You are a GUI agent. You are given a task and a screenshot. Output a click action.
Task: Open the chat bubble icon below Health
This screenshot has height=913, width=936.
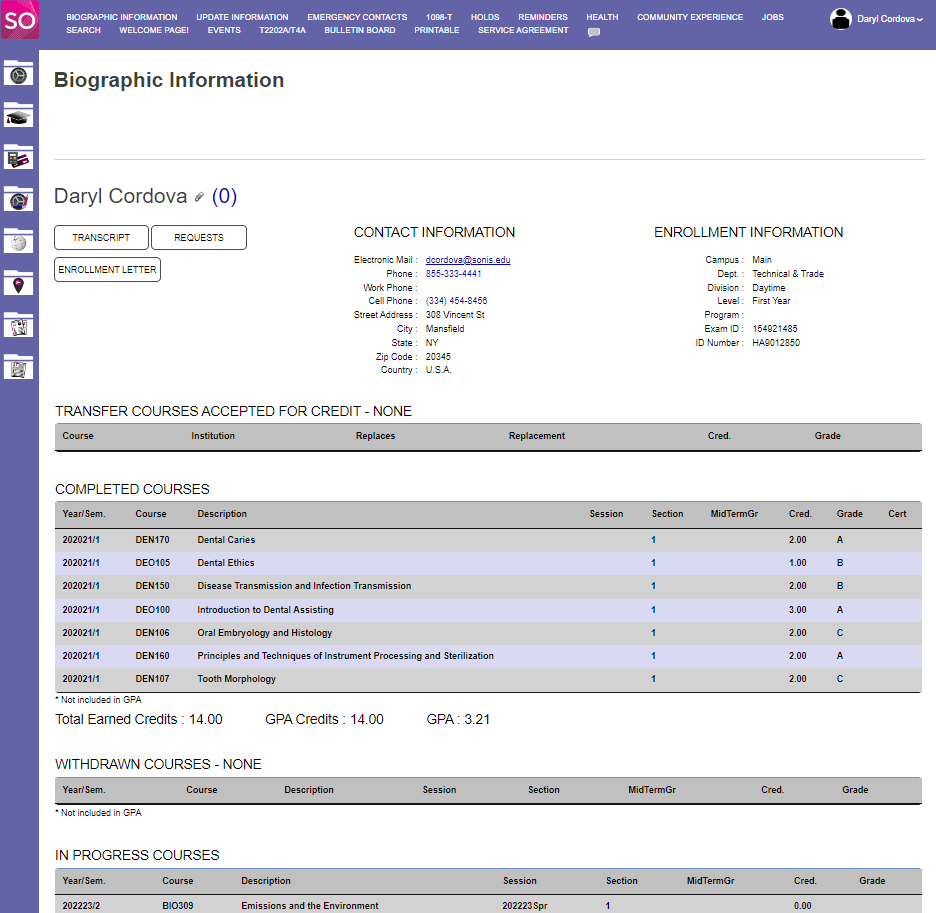[x=593, y=31]
